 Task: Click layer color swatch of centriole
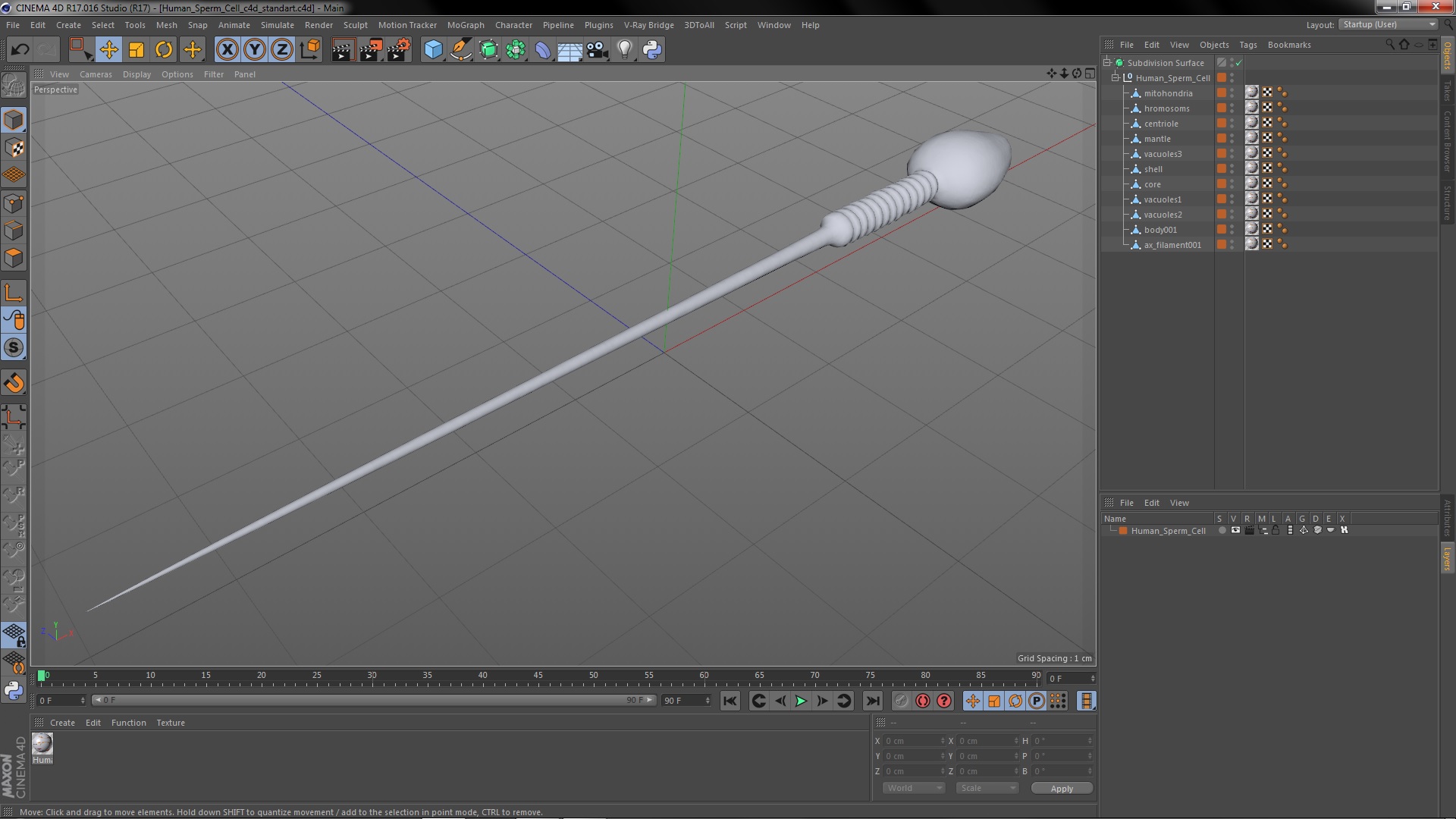tap(1221, 124)
